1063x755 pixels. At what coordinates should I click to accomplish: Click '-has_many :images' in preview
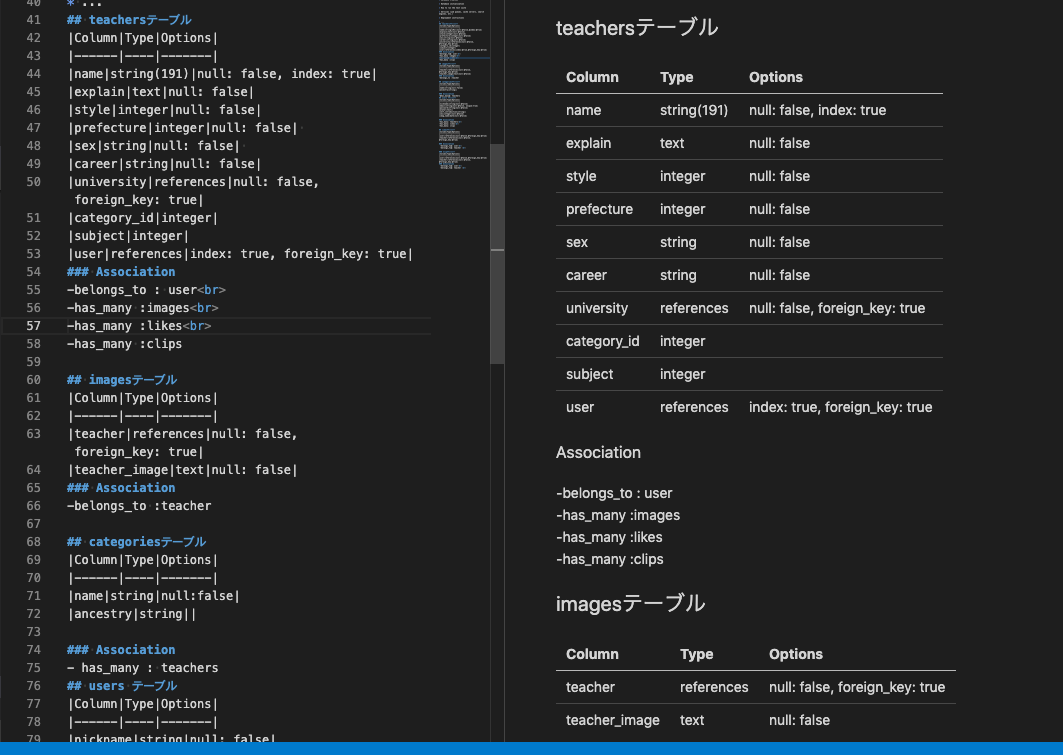click(618, 515)
